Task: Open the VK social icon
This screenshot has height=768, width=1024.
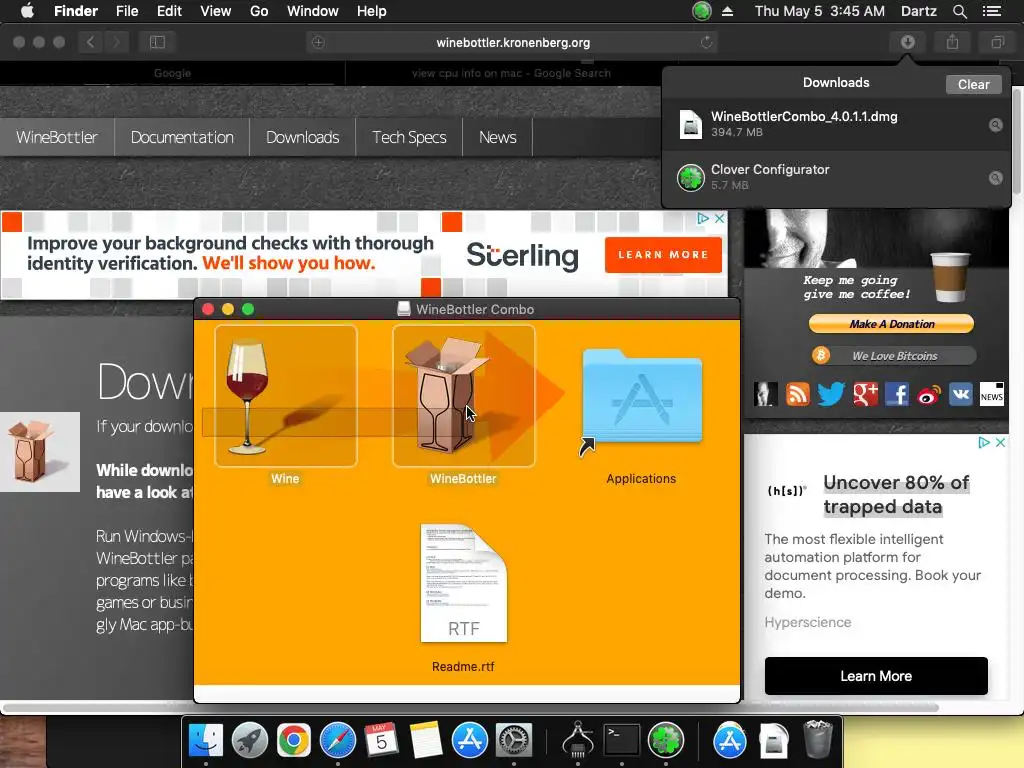Action: coord(960,394)
